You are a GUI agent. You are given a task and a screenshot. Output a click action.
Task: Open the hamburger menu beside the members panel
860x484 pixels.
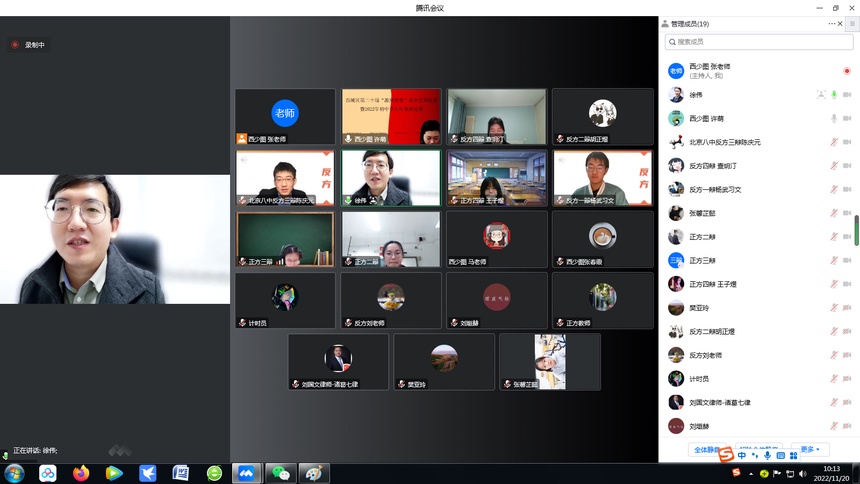[x=852, y=24]
